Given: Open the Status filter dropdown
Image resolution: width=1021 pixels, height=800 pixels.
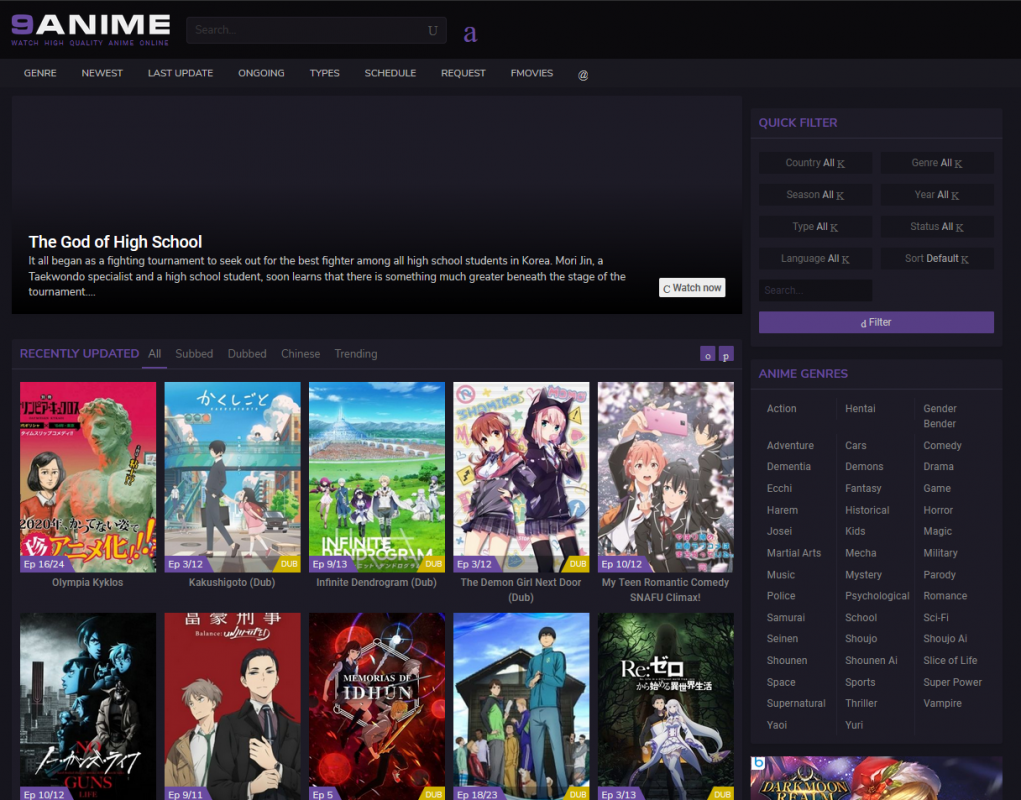Looking at the screenshot, I should click(x=937, y=227).
